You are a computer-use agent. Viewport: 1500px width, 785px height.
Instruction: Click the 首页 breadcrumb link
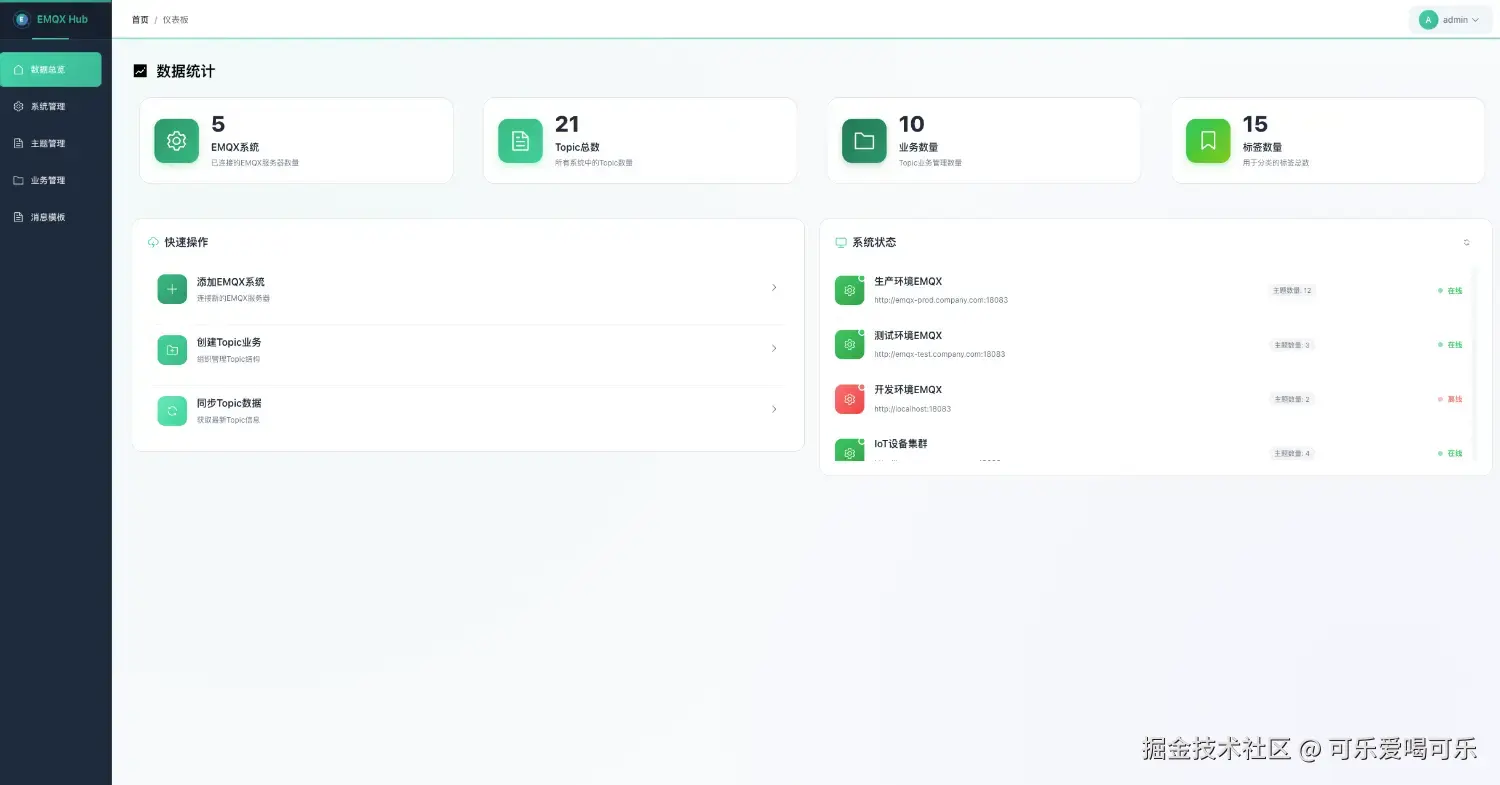tap(140, 19)
